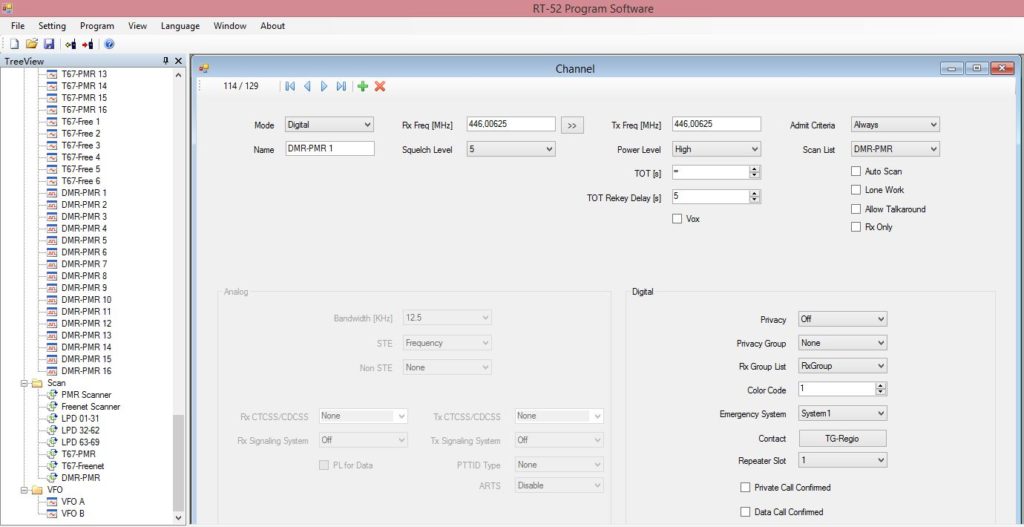The height and width of the screenshot is (527, 1024).
Task: Click the Help question mark icon
Action: [x=109, y=44]
